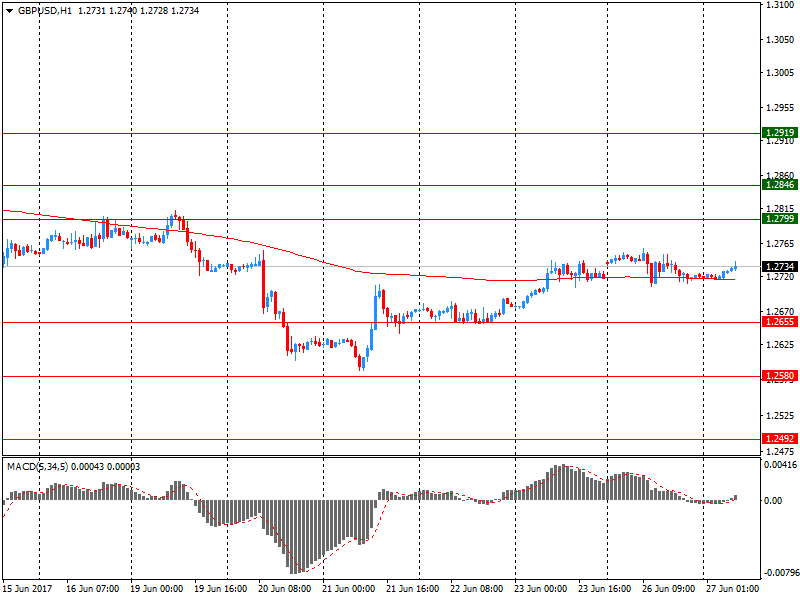Click the 23 Jun 00:00 time axis label
Viewport: 800px width, 600px height.
(540, 589)
